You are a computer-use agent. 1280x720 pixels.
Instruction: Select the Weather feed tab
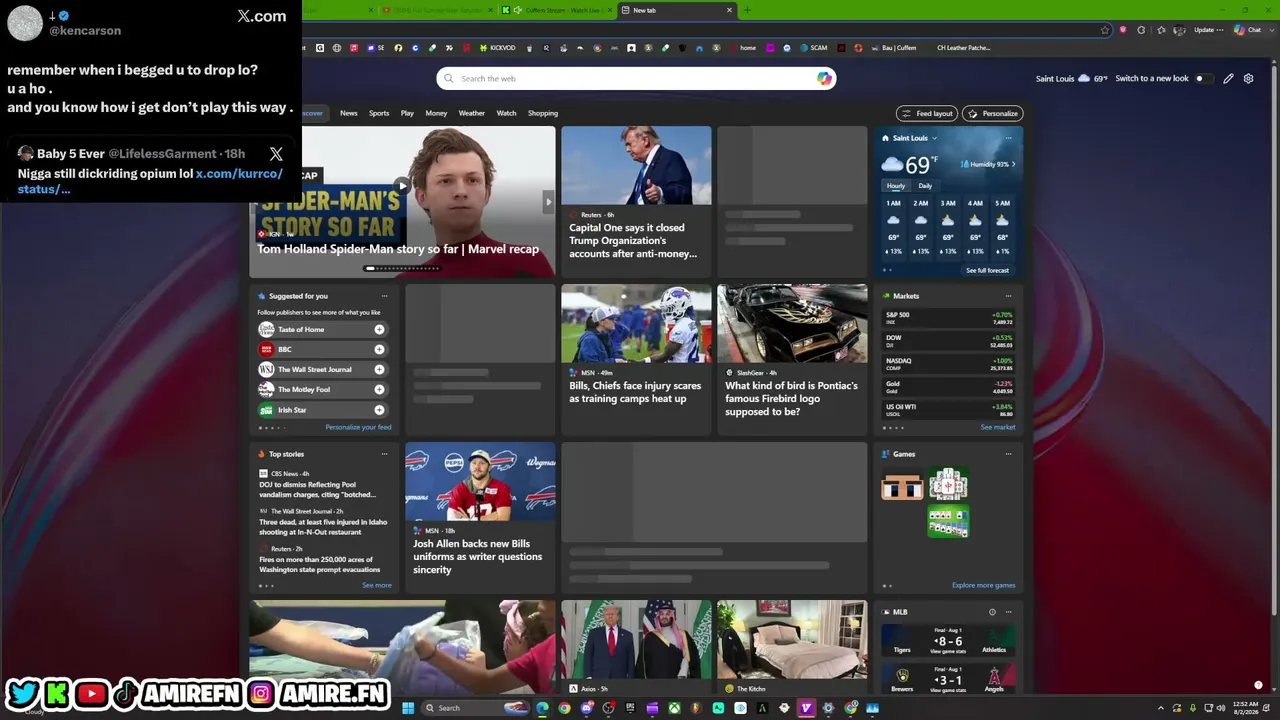click(x=472, y=113)
